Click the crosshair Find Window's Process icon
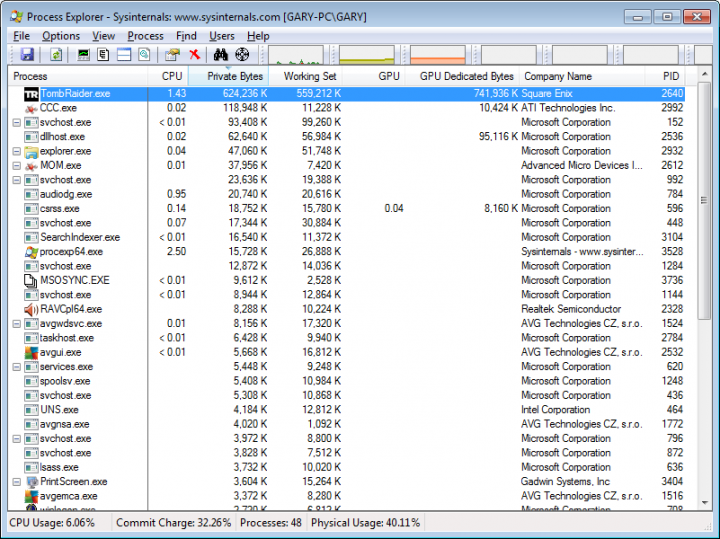720x539 pixels. tap(242, 55)
